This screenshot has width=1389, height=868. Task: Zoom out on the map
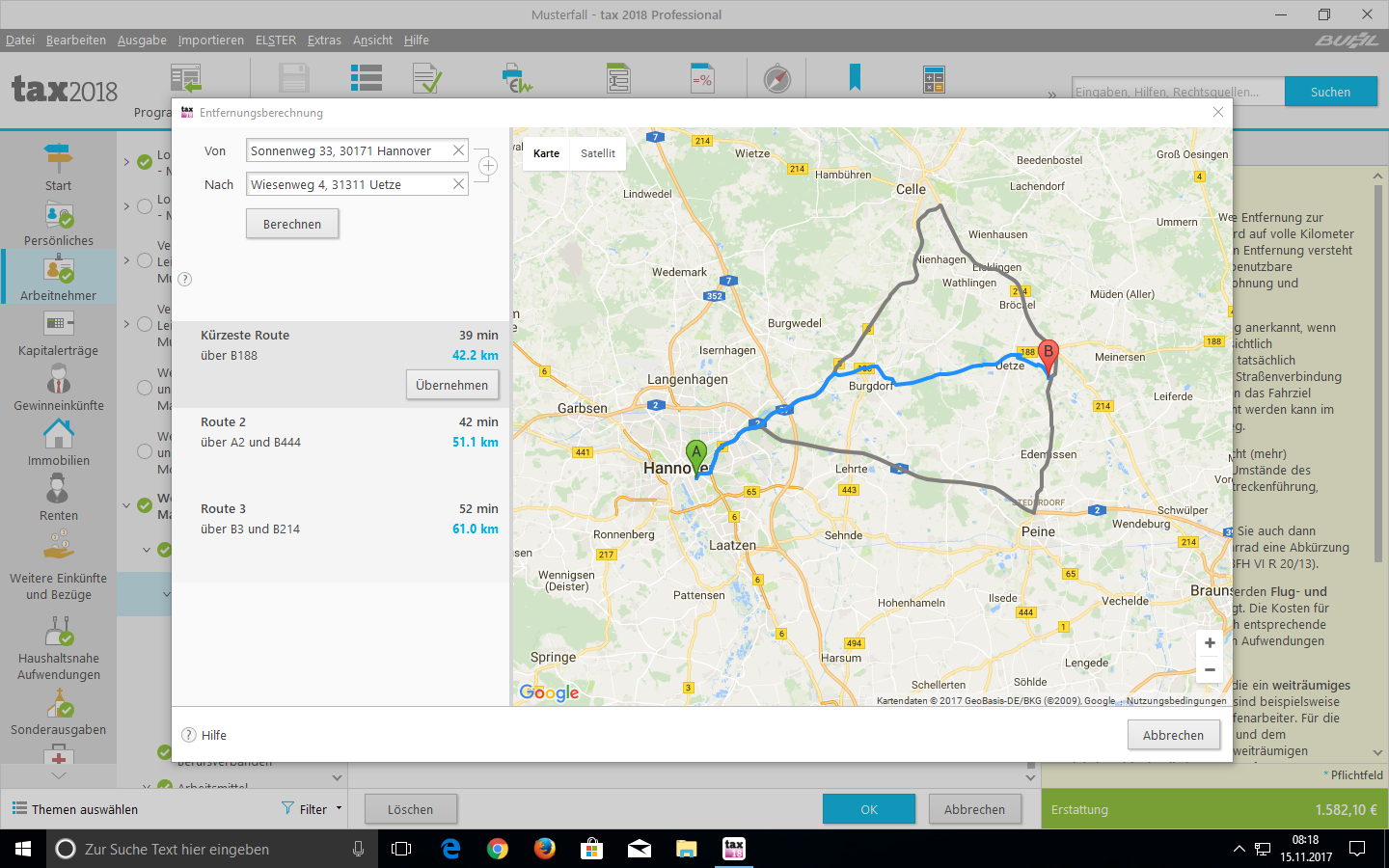pyautogui.click(x=1210, y=669)
